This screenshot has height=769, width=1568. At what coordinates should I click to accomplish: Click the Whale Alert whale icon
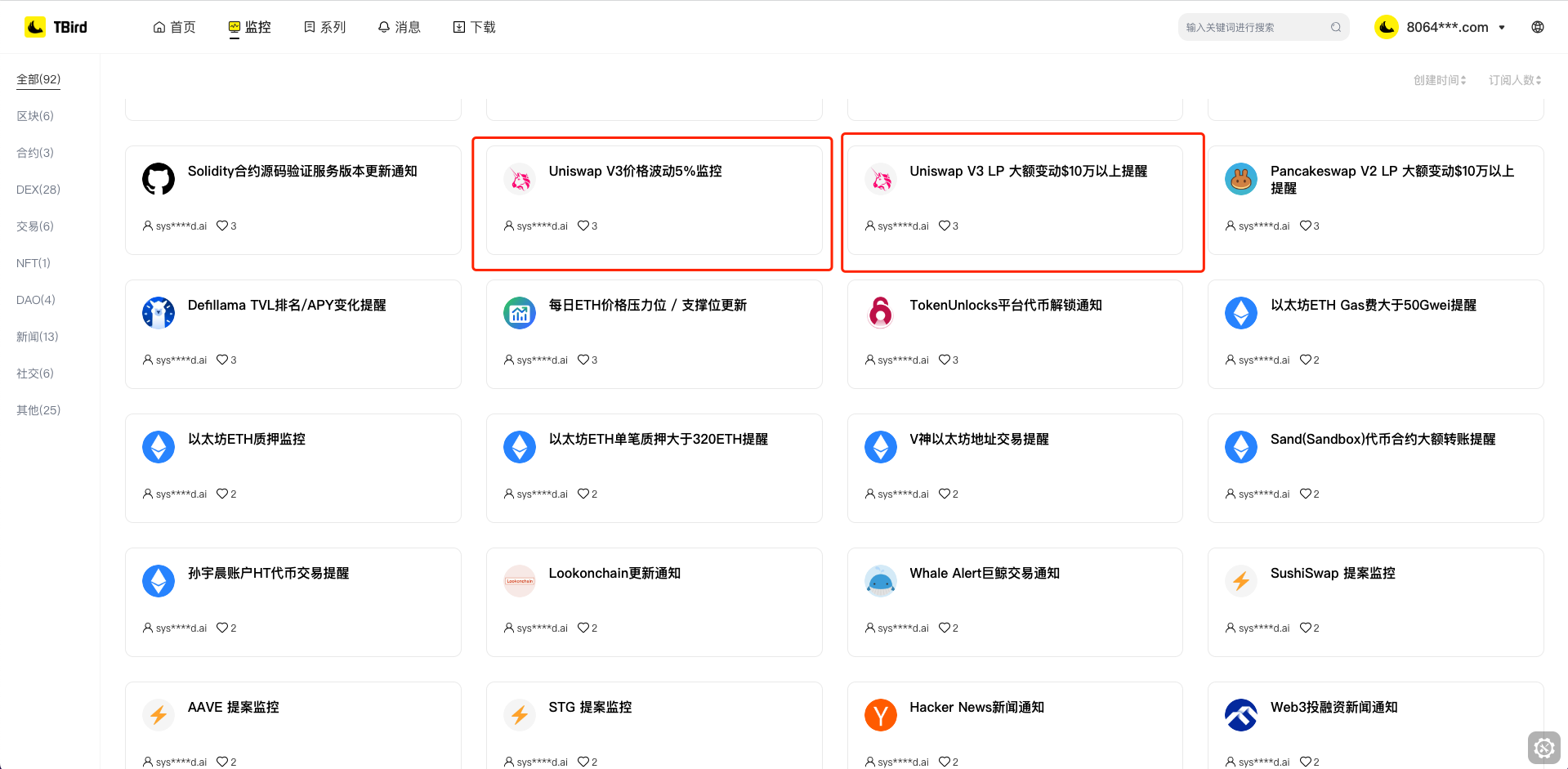click(x=880, y=581)
